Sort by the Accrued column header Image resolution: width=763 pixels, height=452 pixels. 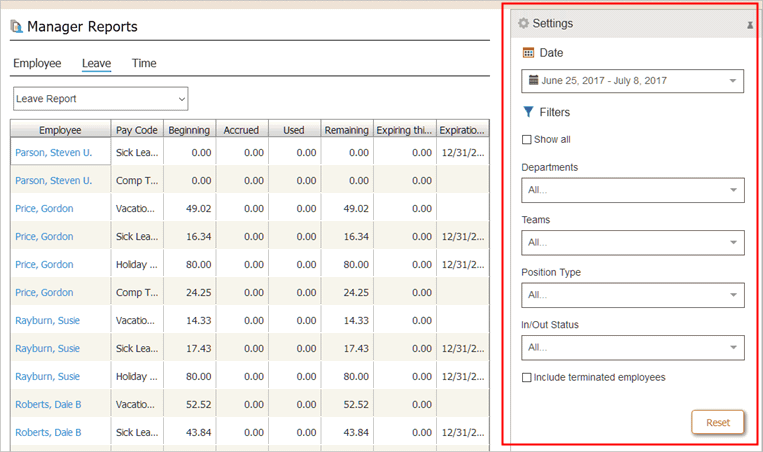pyautogui.click(x=241, y=130)
